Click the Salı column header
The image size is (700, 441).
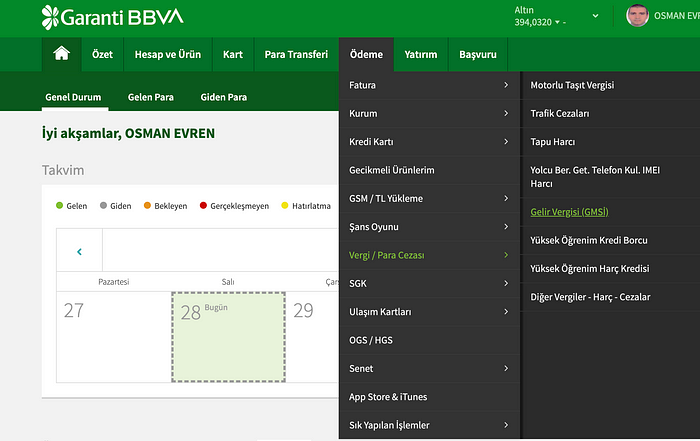(x=228, y=282)
